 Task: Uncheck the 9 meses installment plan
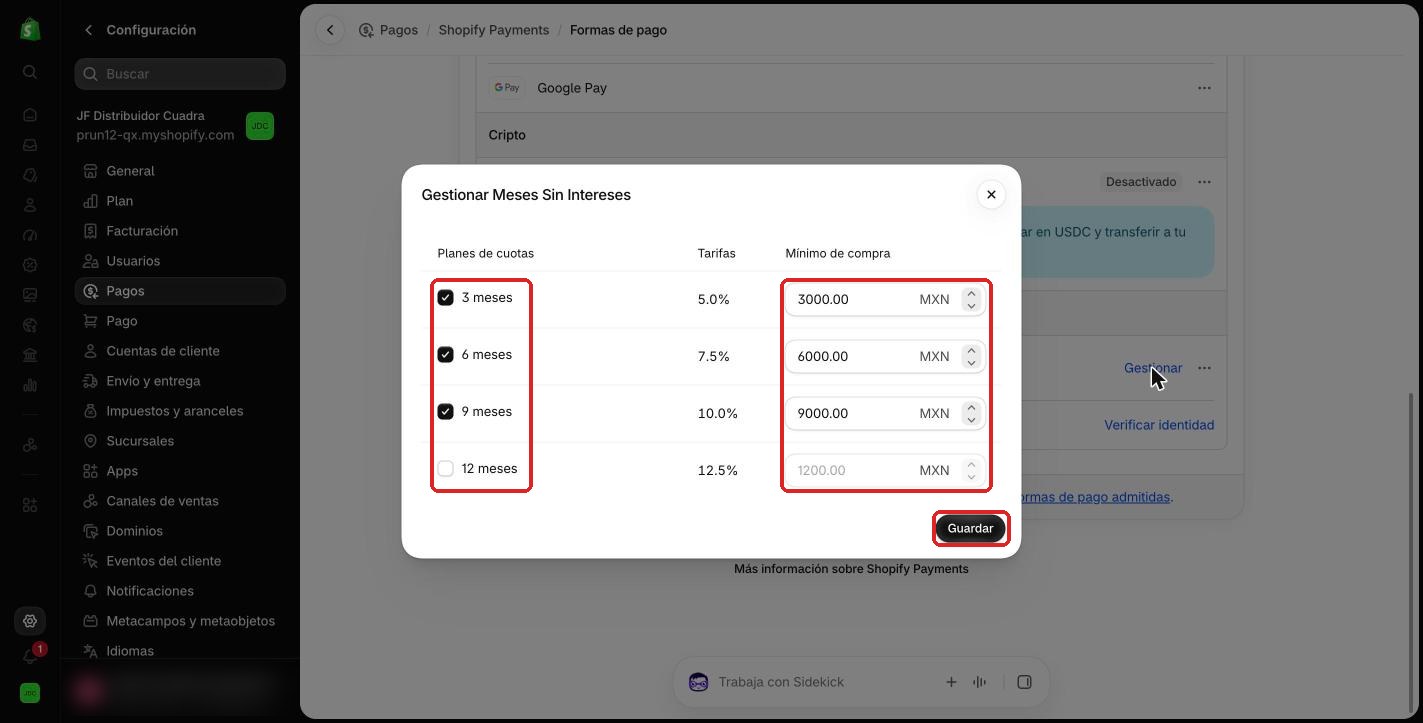446,412
